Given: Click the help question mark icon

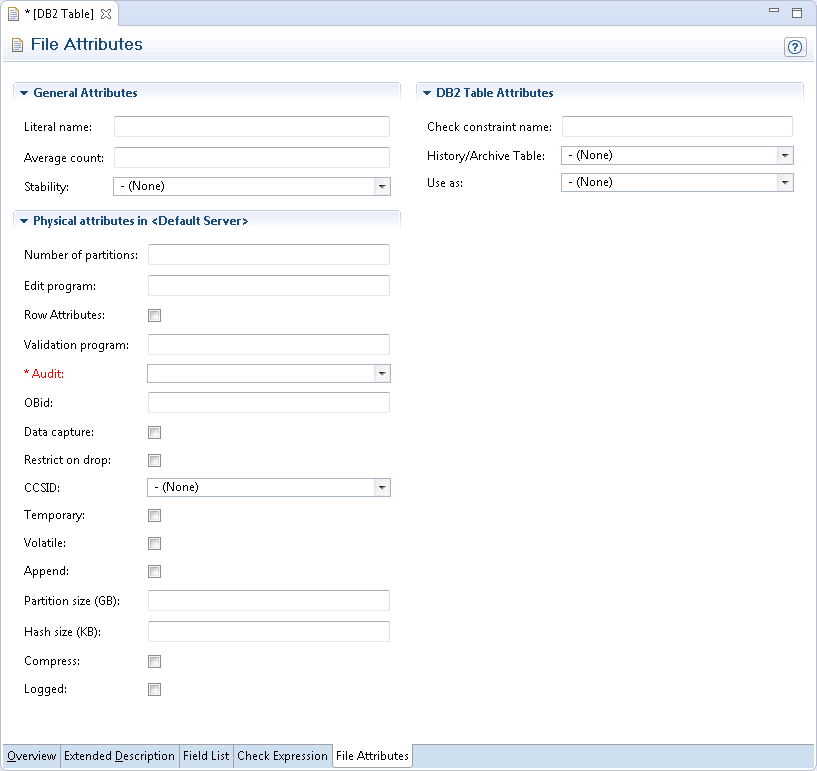Looking at the screenshot, I should tap(795, 47).
